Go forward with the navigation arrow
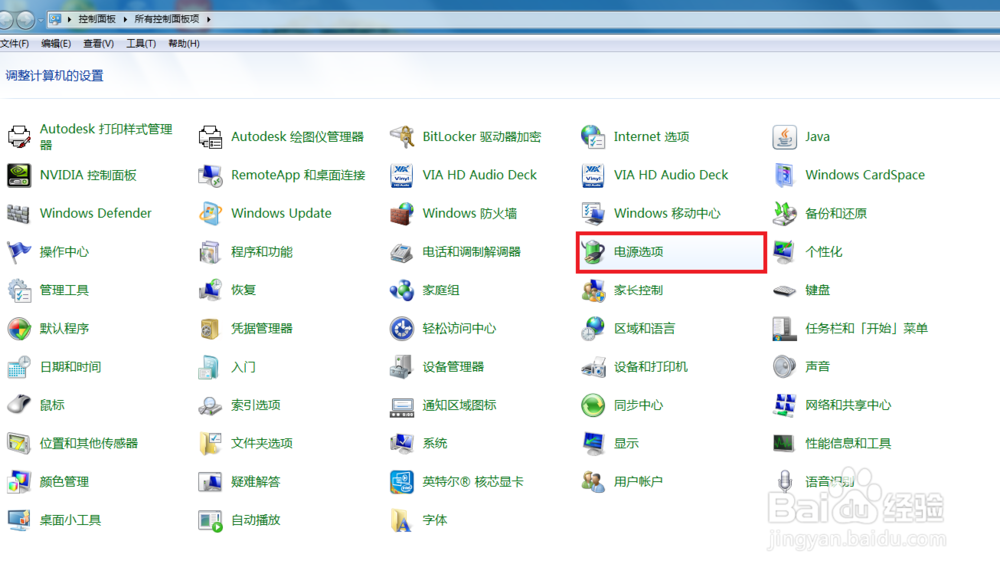 pyautogui.click(x=26, y=20)
